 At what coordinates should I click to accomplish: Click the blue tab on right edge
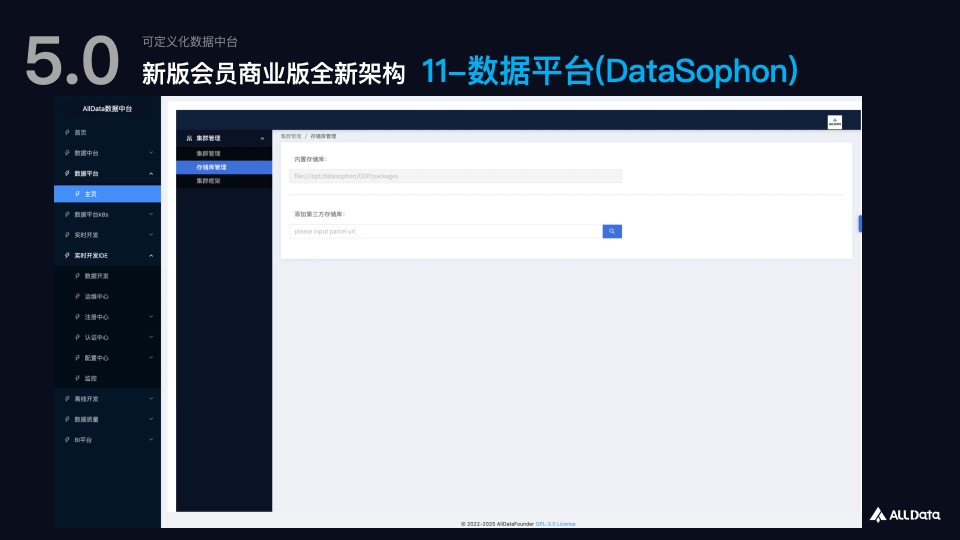pos(860,224)
